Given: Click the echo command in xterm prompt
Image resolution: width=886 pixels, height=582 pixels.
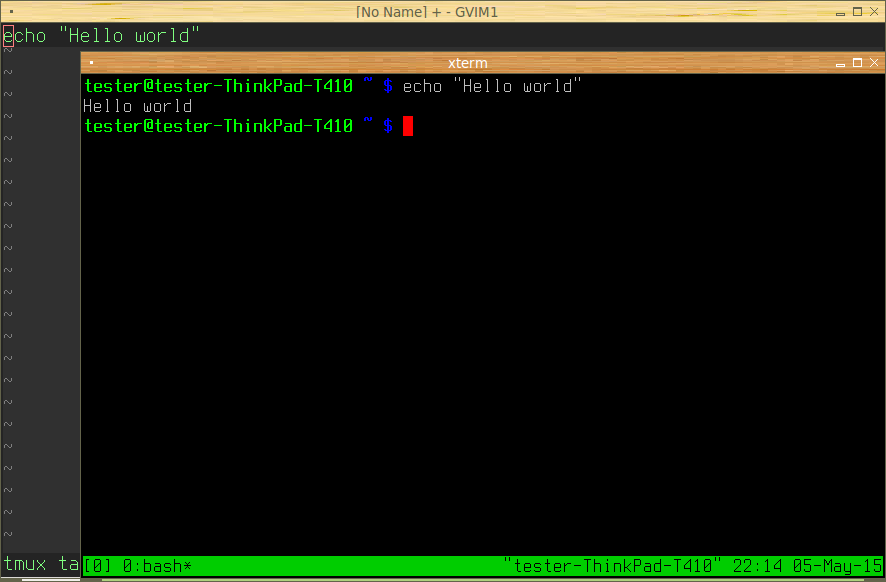Looking at the screenshot, I should (x=492, y=86).
